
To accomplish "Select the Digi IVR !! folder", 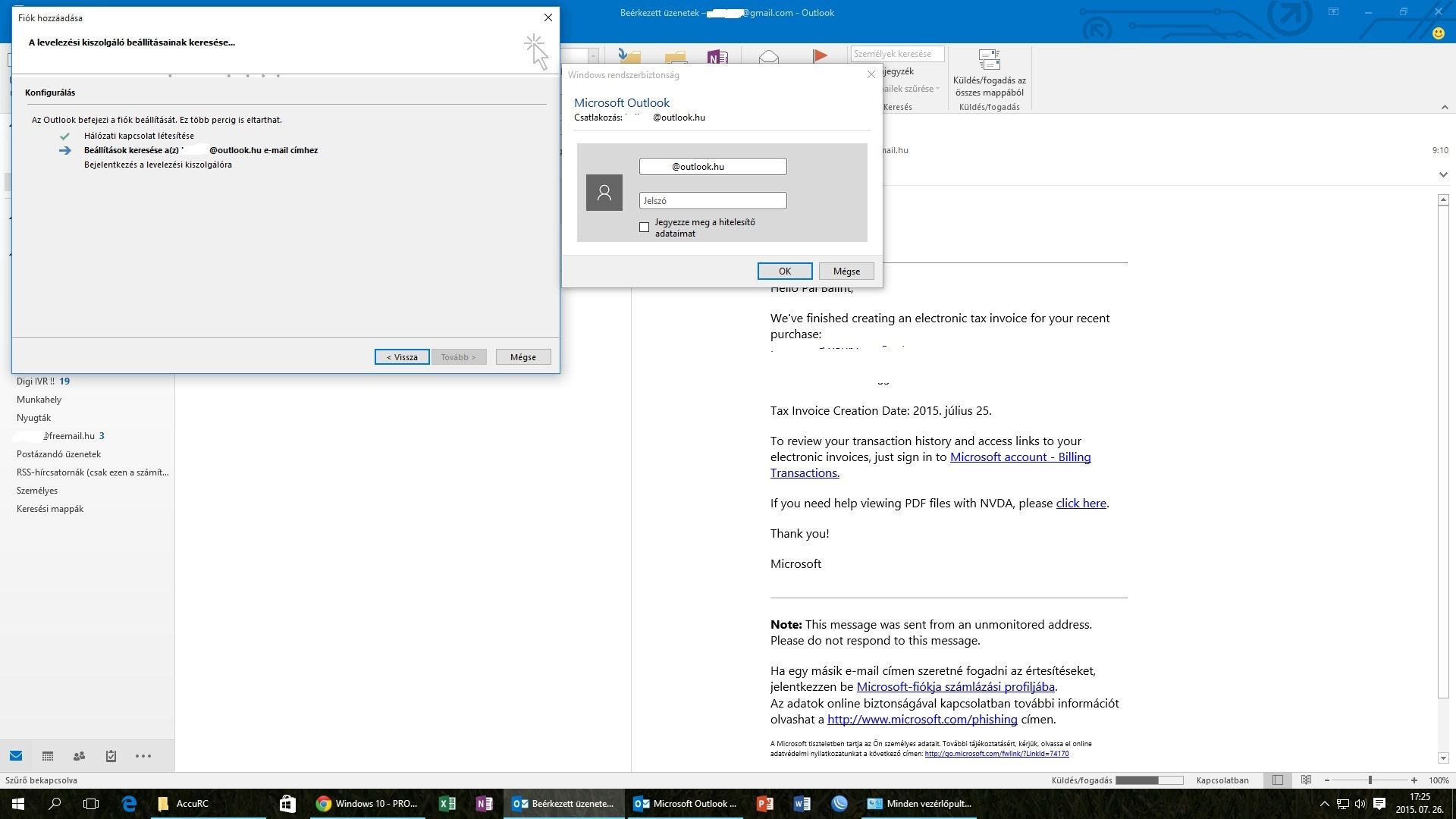I will 36,381.
